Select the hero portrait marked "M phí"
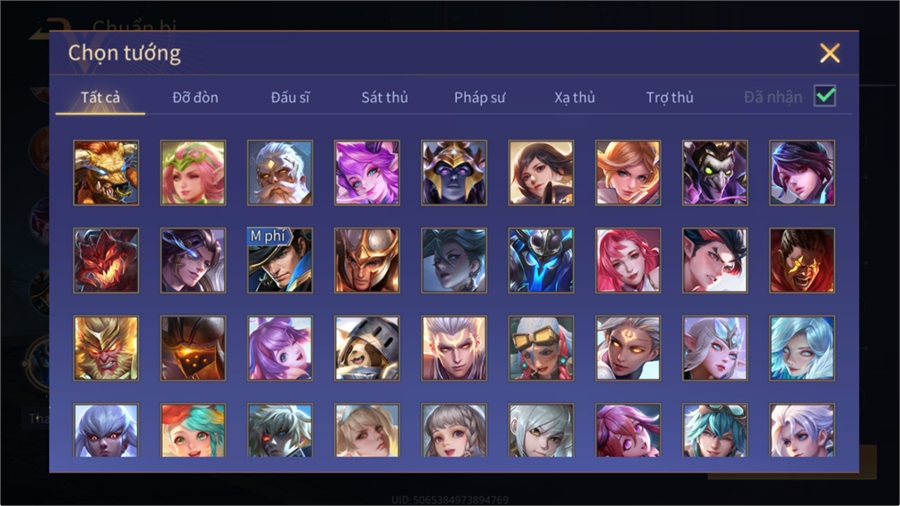This screenshot has width=900, height=506. coord(280,260)
